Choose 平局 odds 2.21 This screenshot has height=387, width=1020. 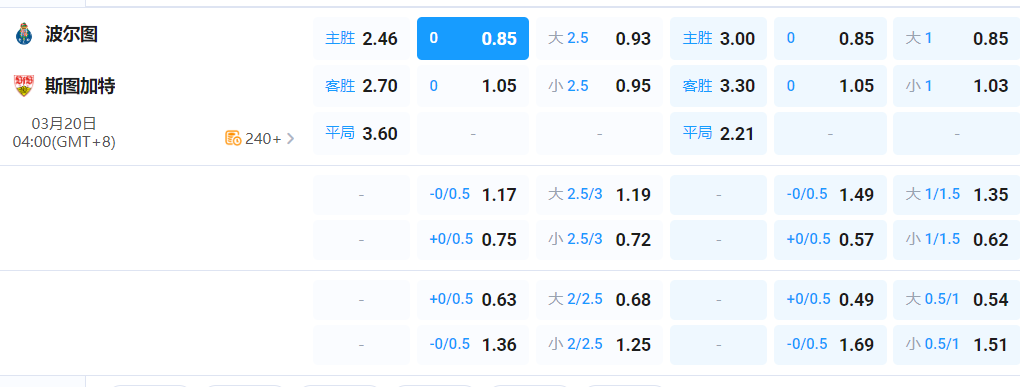click(x=719, y=133)
